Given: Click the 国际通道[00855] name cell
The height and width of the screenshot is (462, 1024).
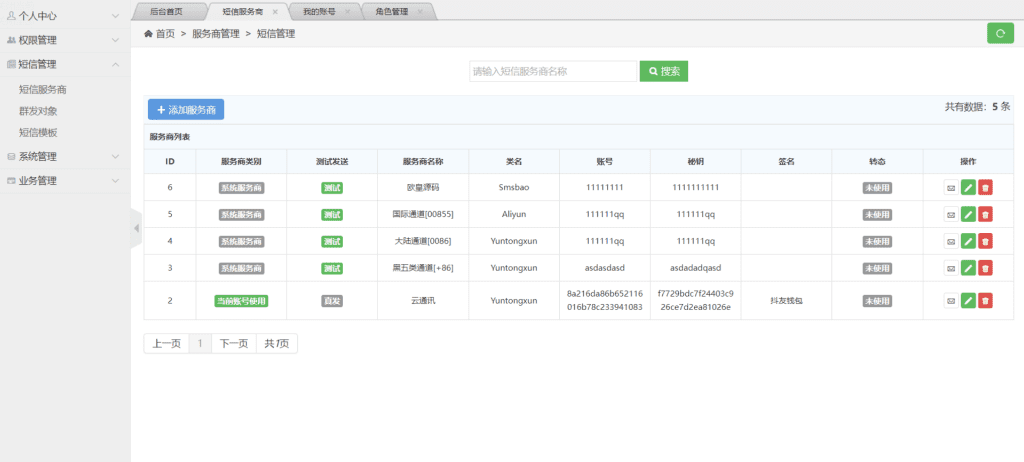Looking at the screenshot, I should pyautogui.click(x=423, y=214).
